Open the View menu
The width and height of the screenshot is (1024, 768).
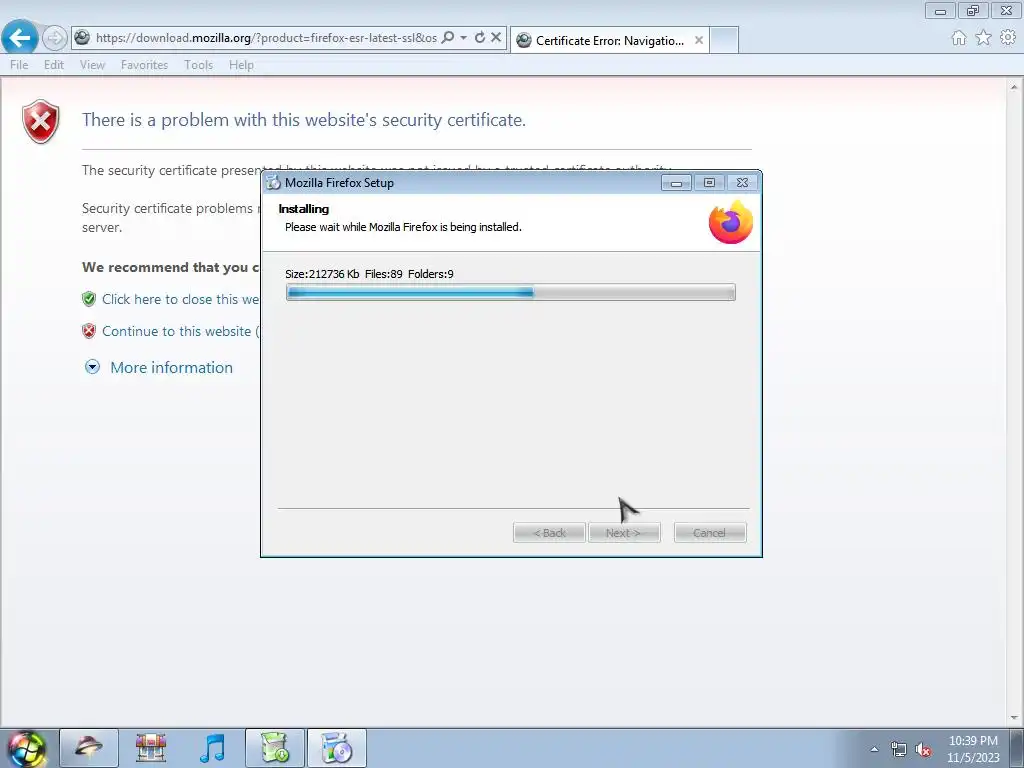pos(92,65)
